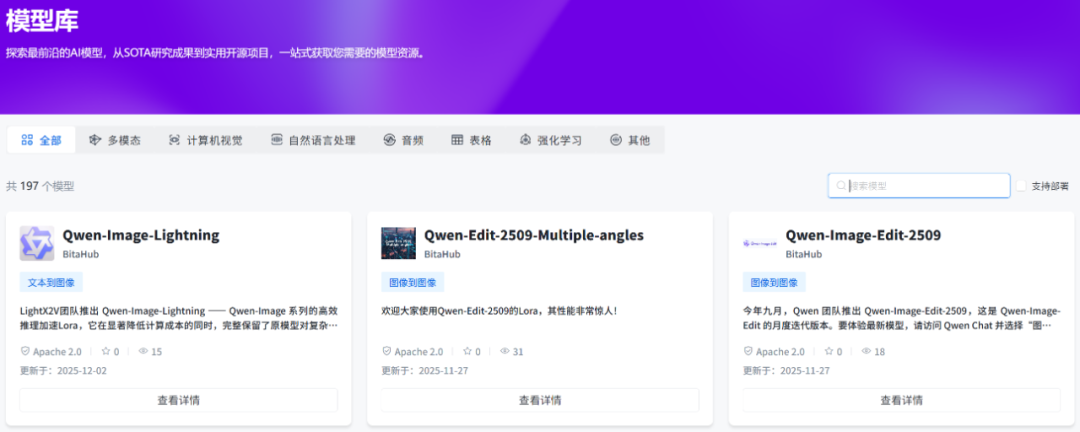The width and height of the screenshot is (1080, 432).
Task: Select the 表格 tab
Action: (x=471, y=141)
